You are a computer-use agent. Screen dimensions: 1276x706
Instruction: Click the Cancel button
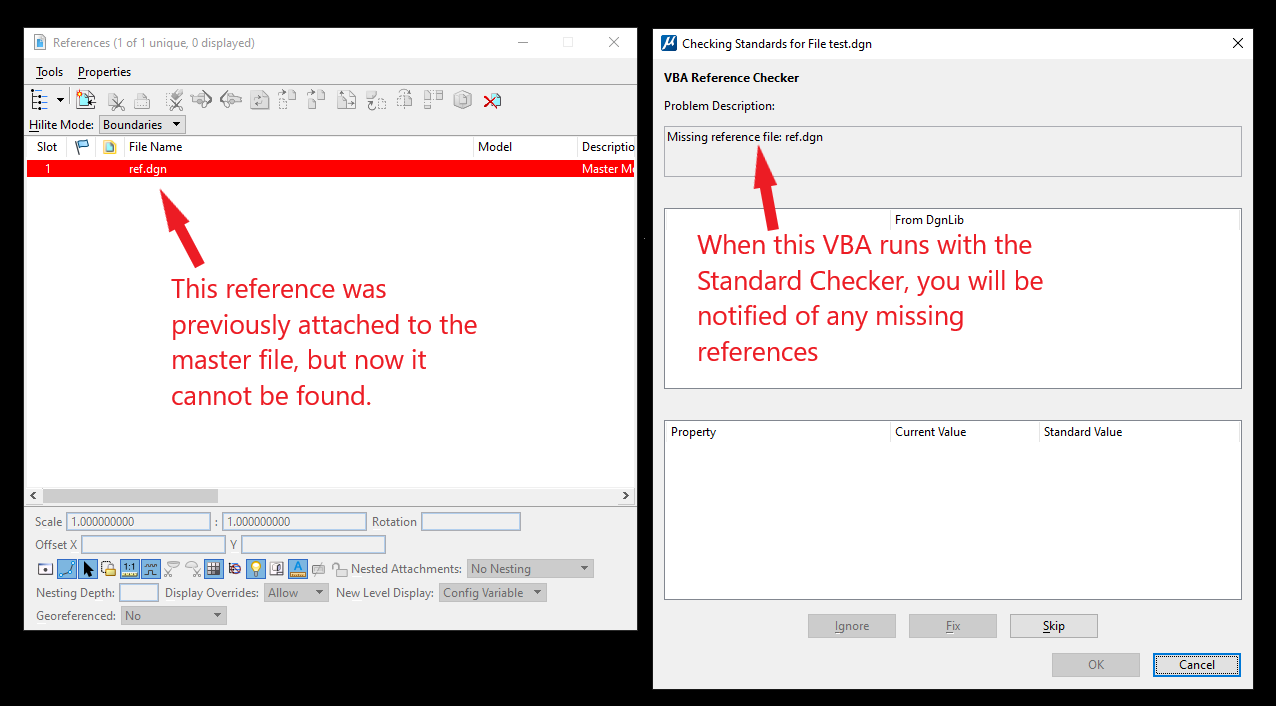pyautogui.click(x=1197, y=665)
